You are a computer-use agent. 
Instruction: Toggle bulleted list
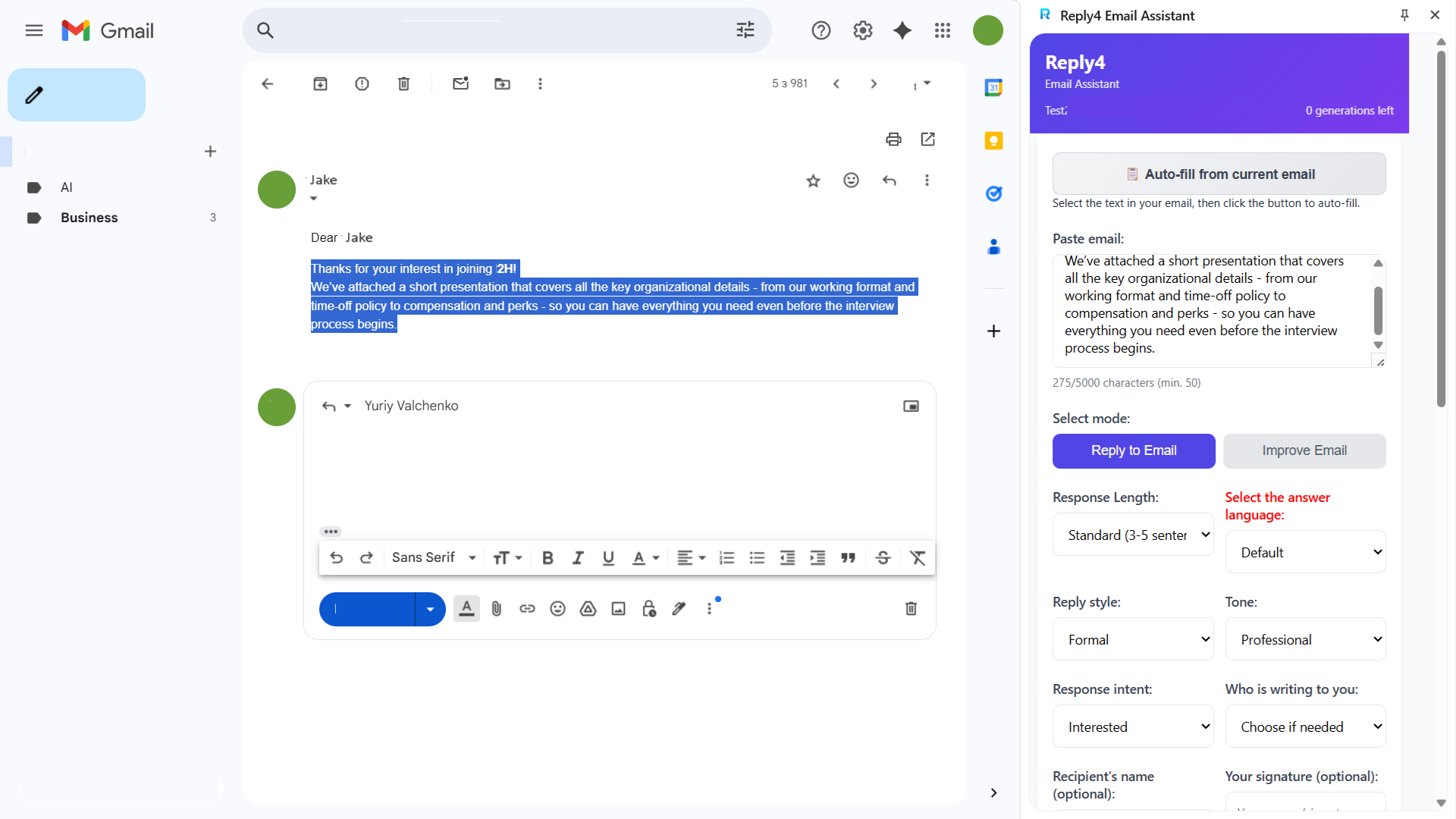(758, 558)
